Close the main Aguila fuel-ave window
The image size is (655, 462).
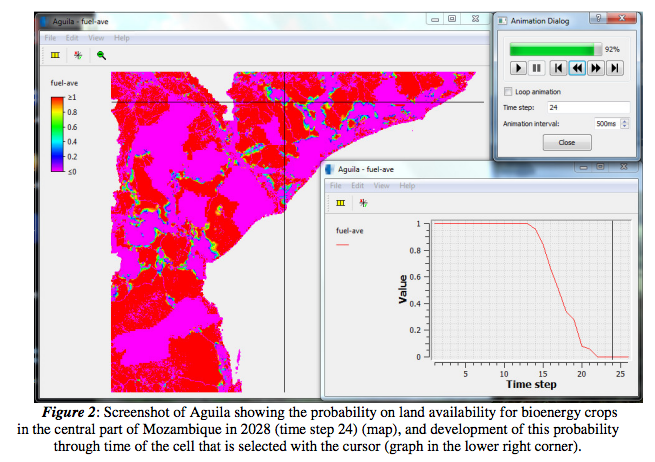(x=475, y=19)
